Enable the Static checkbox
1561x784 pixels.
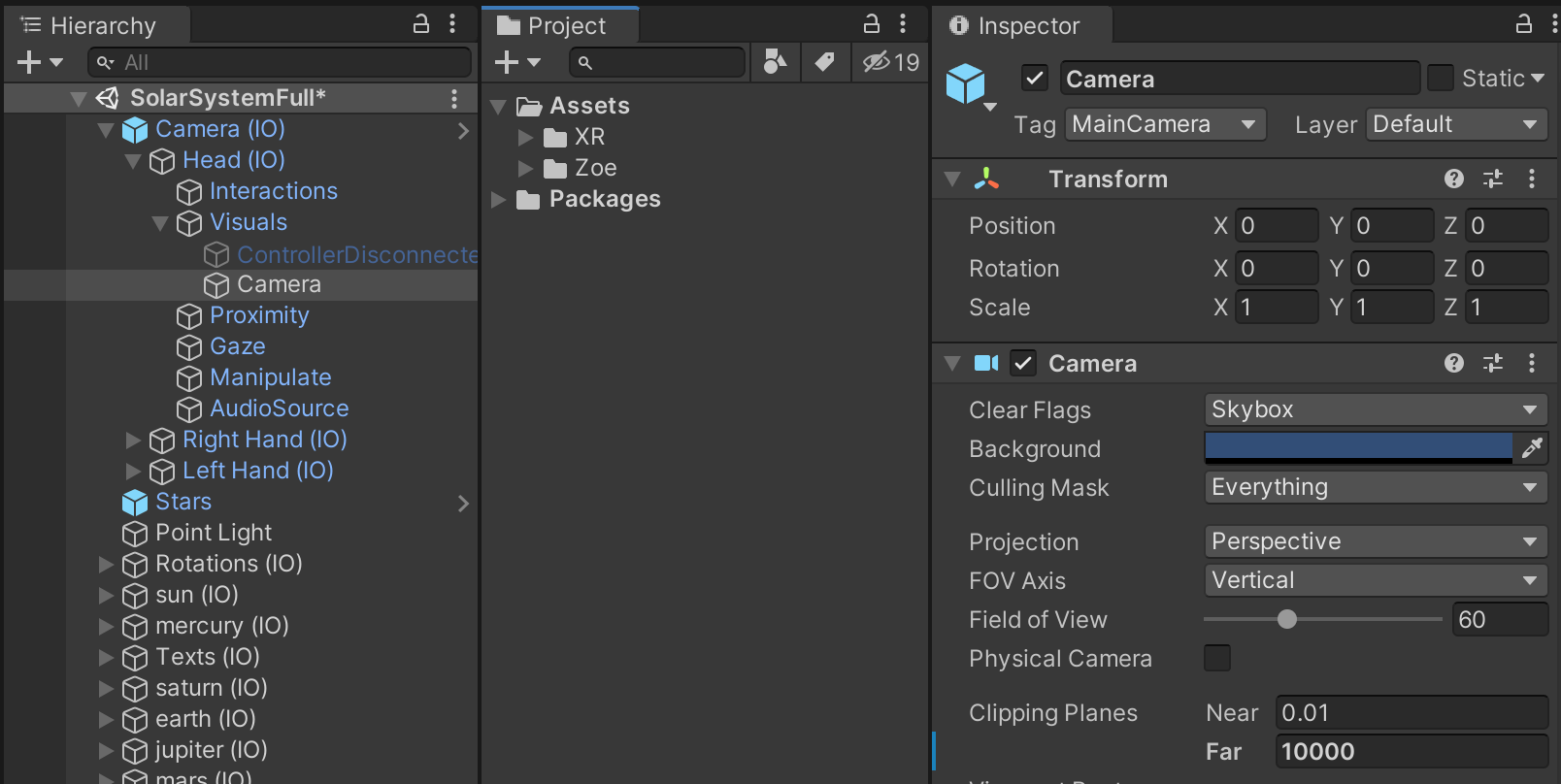click(1441, 78)
